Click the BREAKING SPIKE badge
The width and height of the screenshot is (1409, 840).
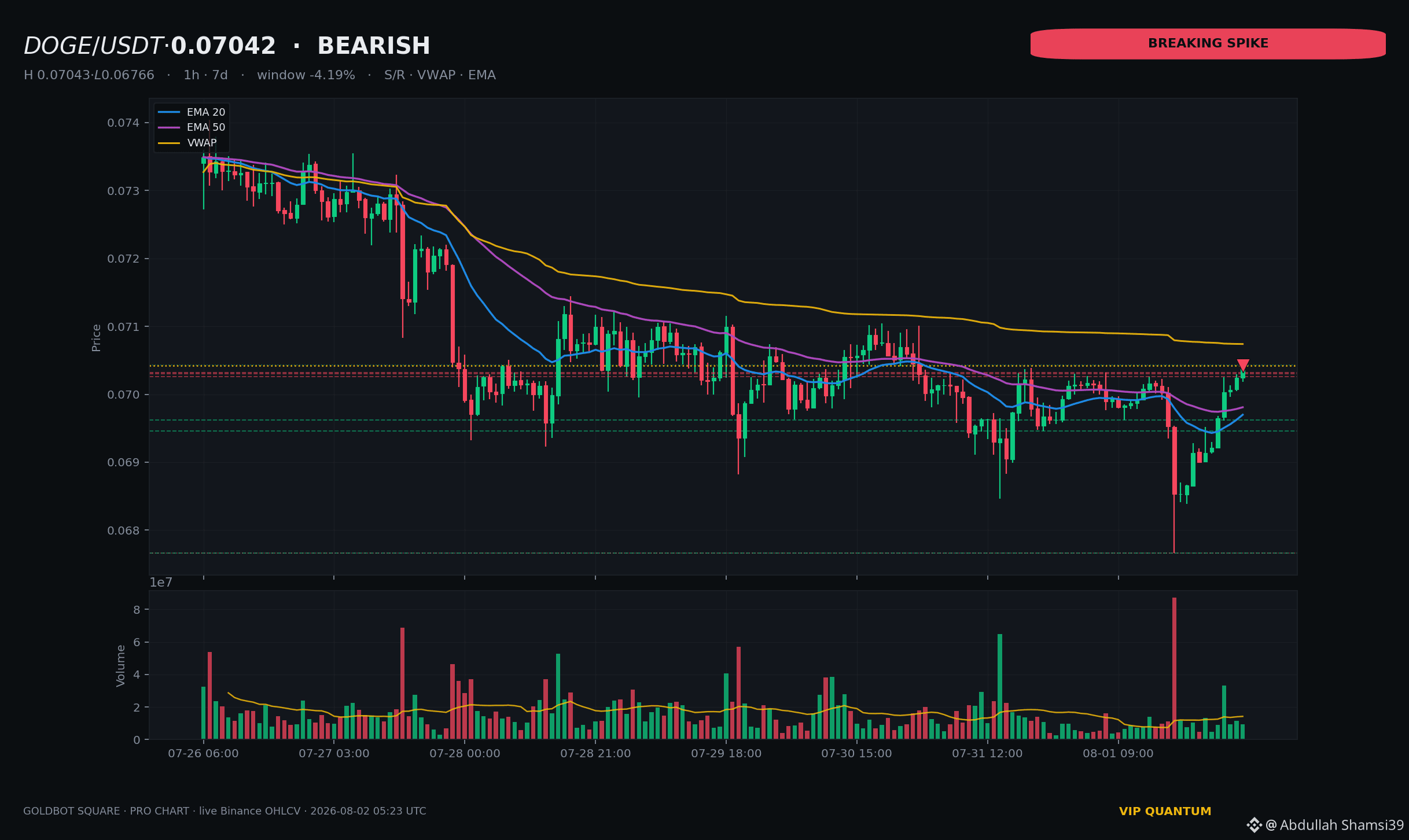(1208, 44)
